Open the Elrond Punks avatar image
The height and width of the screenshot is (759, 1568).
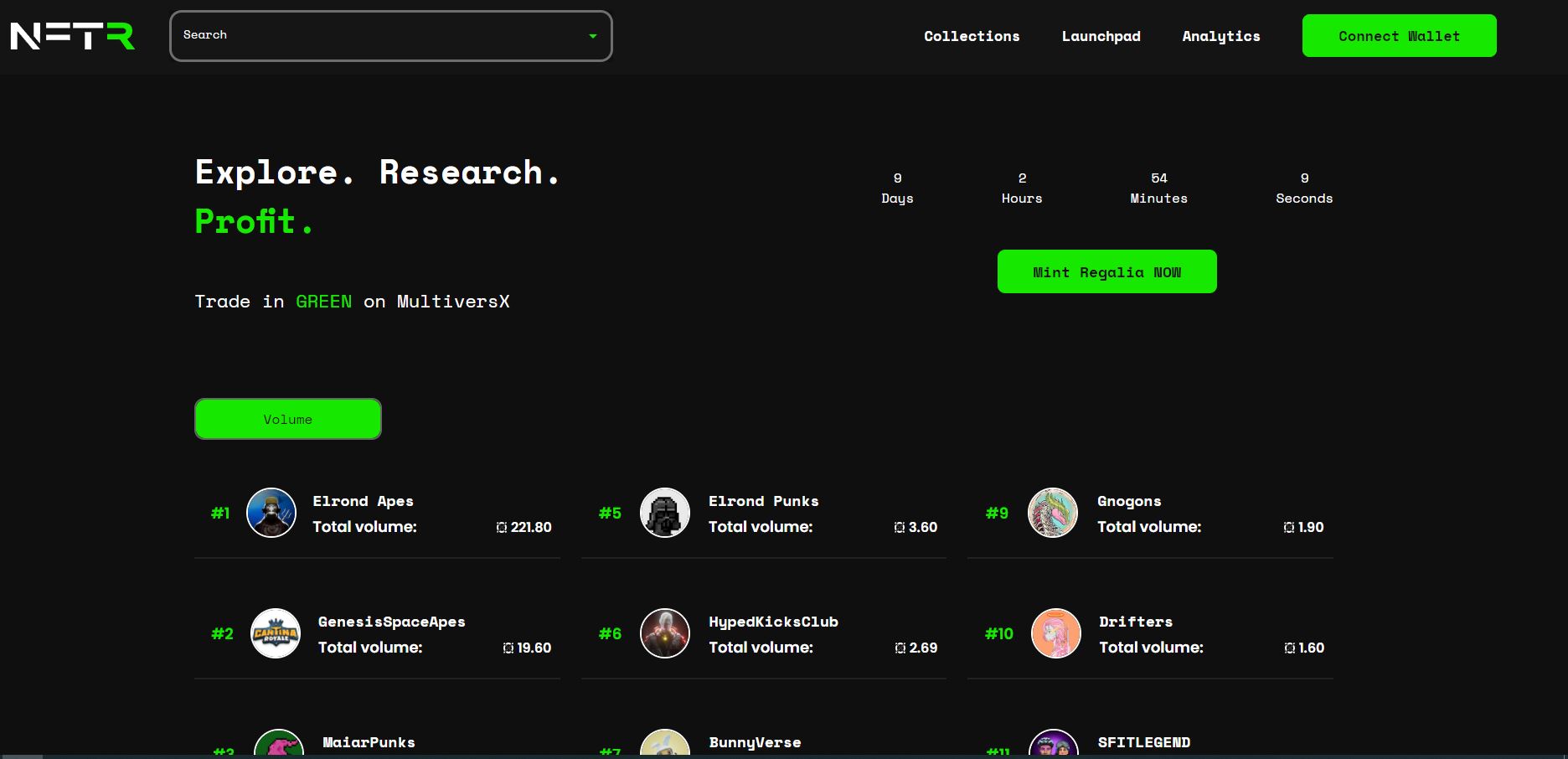pyautogui.click(x=665, y=513)
